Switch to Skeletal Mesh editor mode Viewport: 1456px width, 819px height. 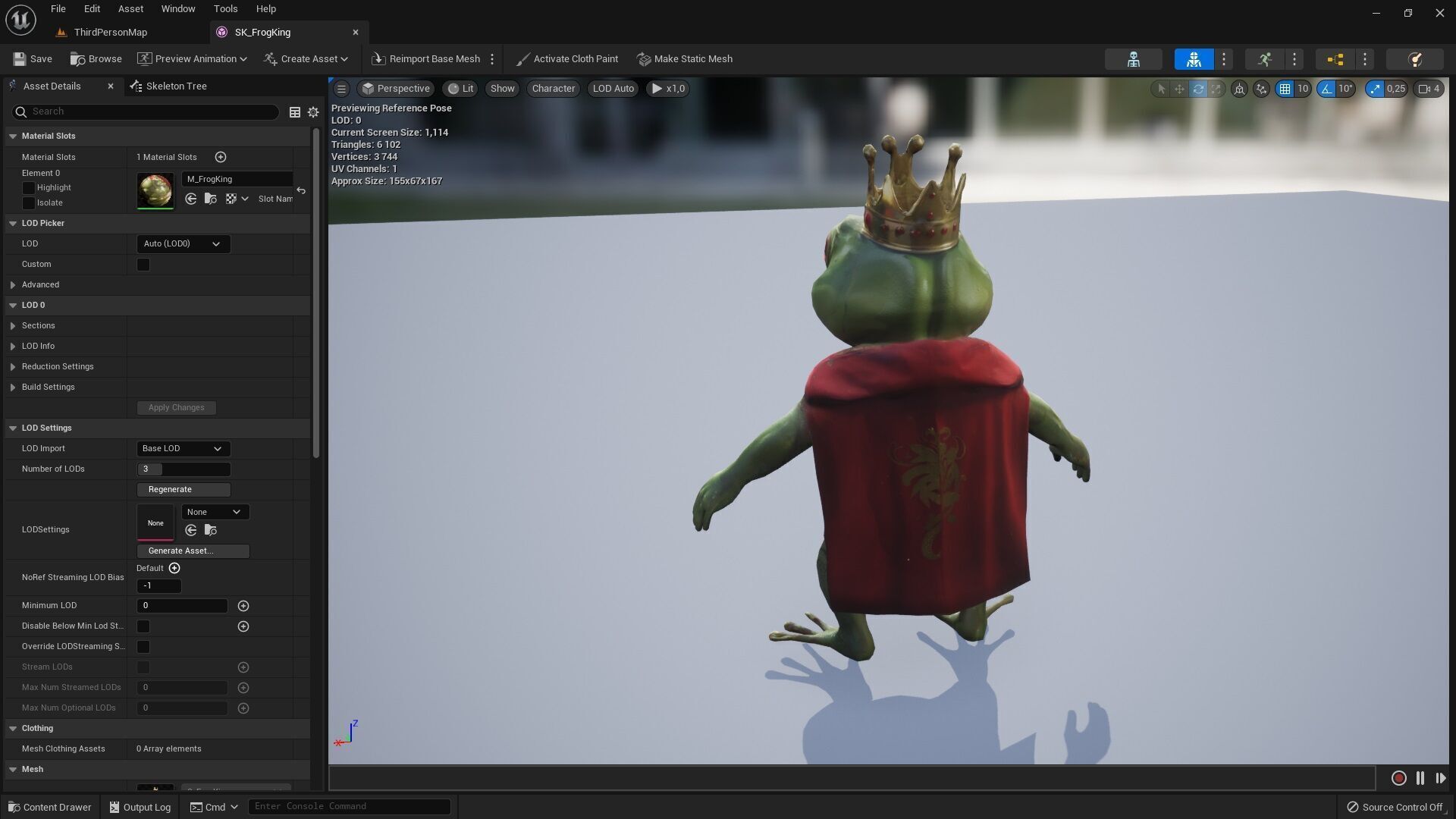[x=1194, y=59]
